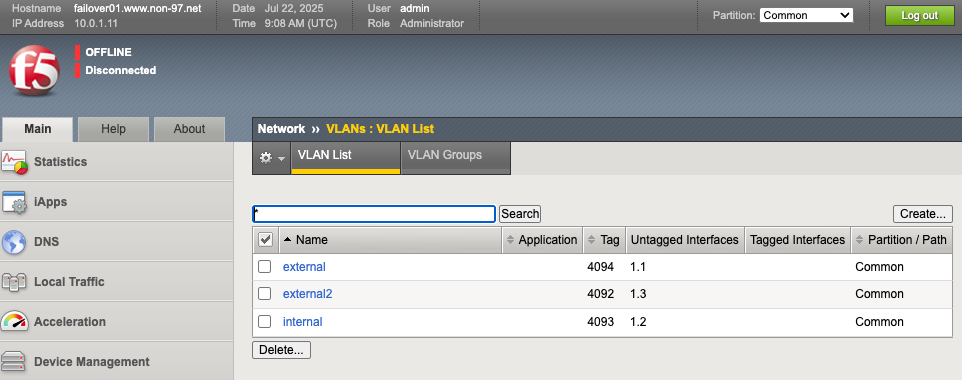Open the external VLAN link
This screenshot has width=962, height=380.
tap(304, 267)
